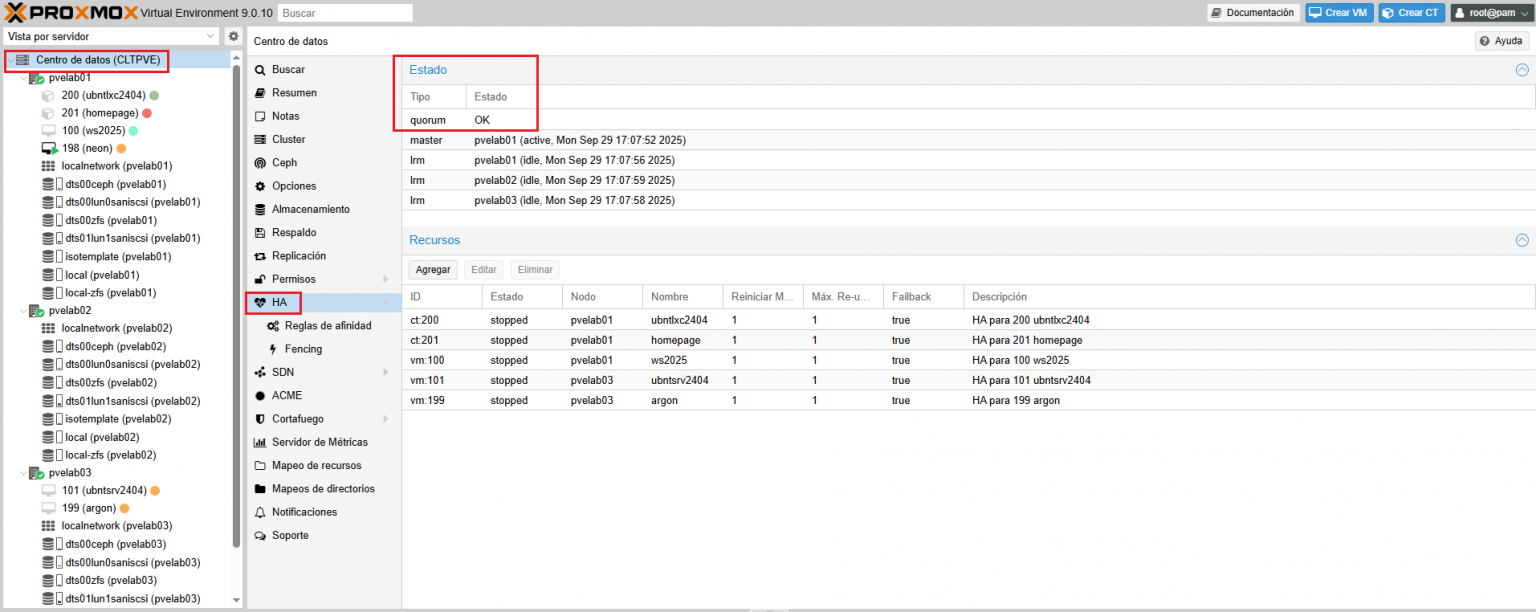
Task: Open the tree view settings gear
Action: (233, 36)
